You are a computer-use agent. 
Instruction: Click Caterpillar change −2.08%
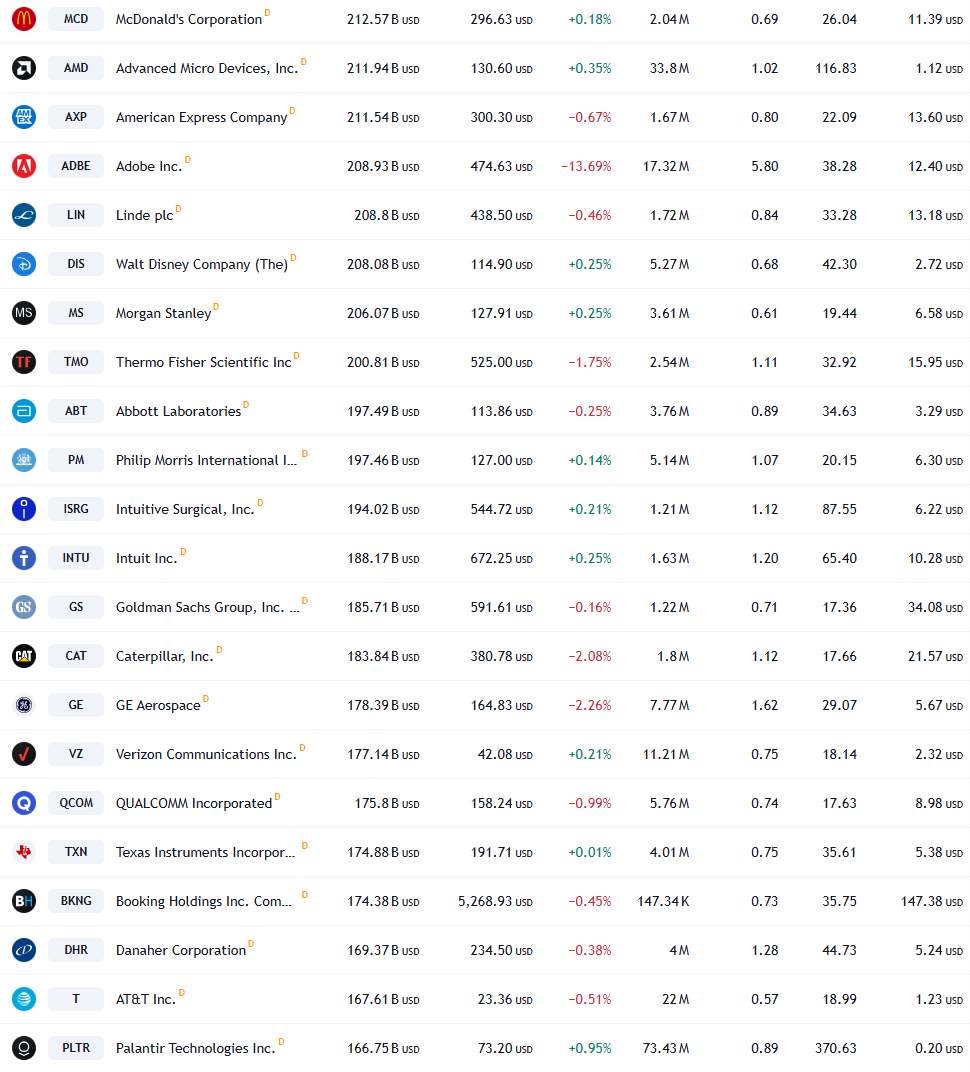click(x=590, y=656)
